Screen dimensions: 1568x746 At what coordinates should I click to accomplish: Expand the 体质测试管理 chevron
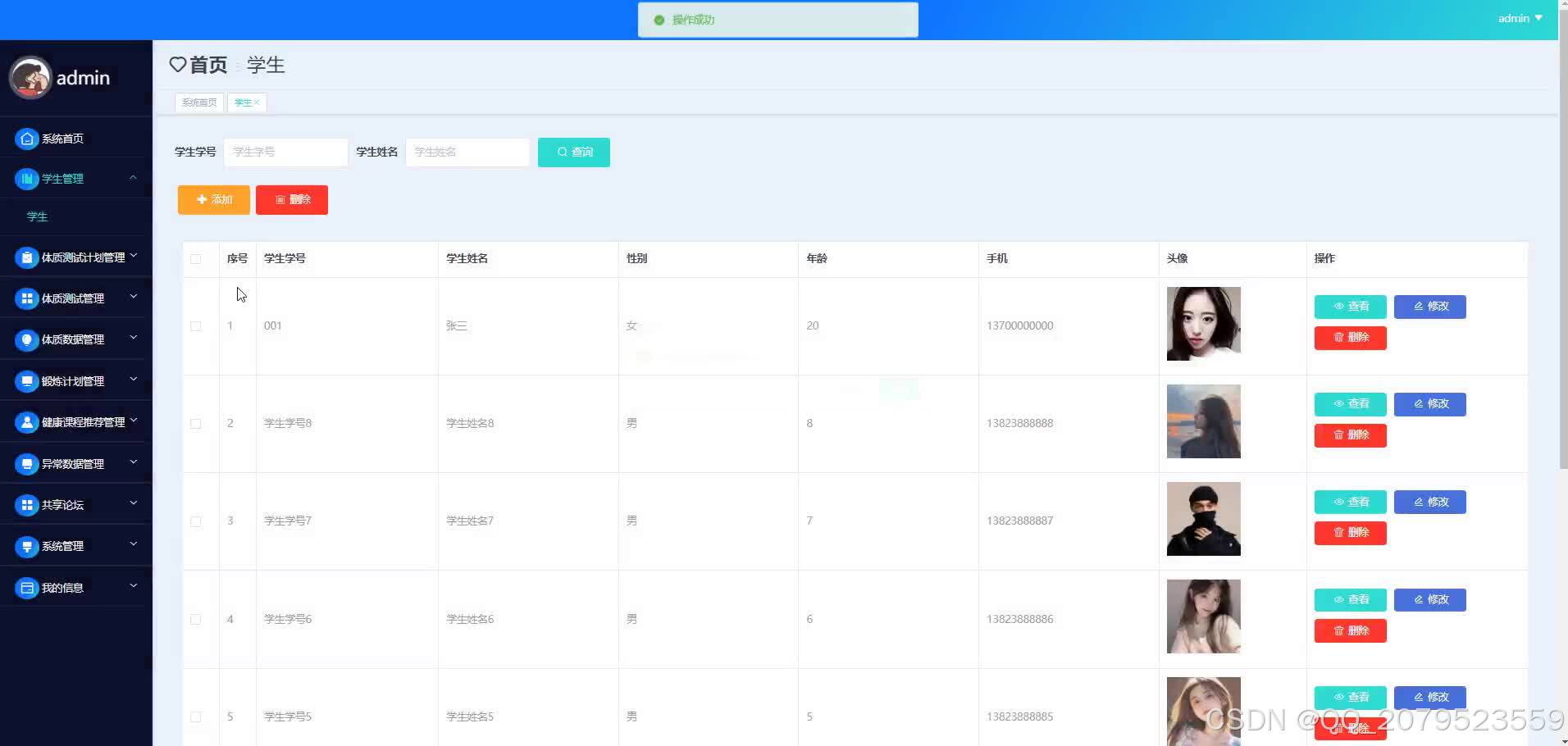[x=134, y=297]
